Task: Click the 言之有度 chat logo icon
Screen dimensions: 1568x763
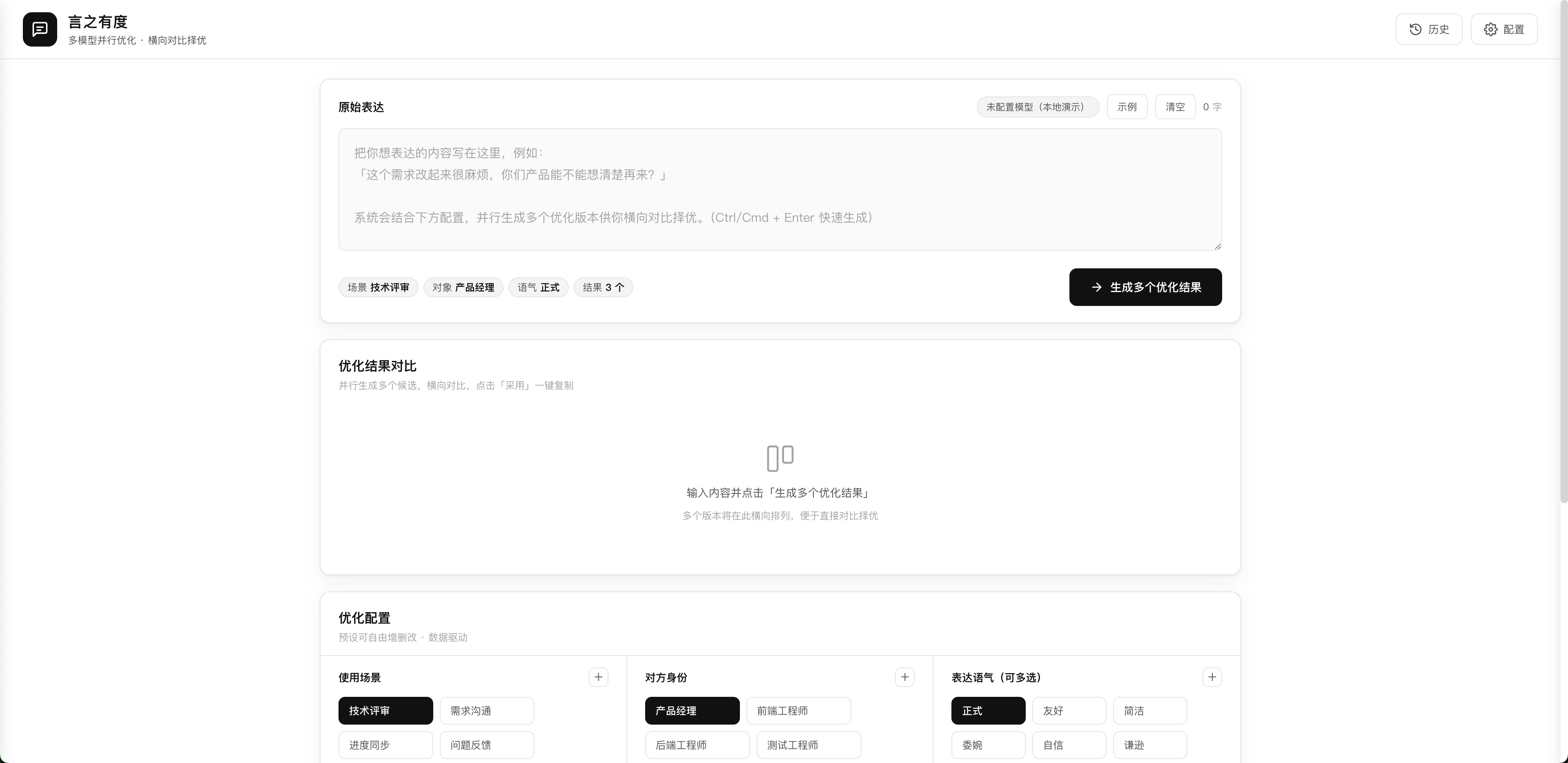Action: (x=40, y=29)
